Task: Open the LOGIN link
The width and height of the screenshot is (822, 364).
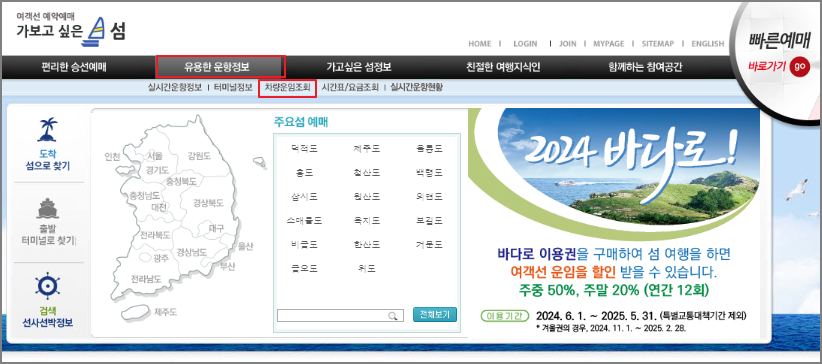Action: coord(525,44)
